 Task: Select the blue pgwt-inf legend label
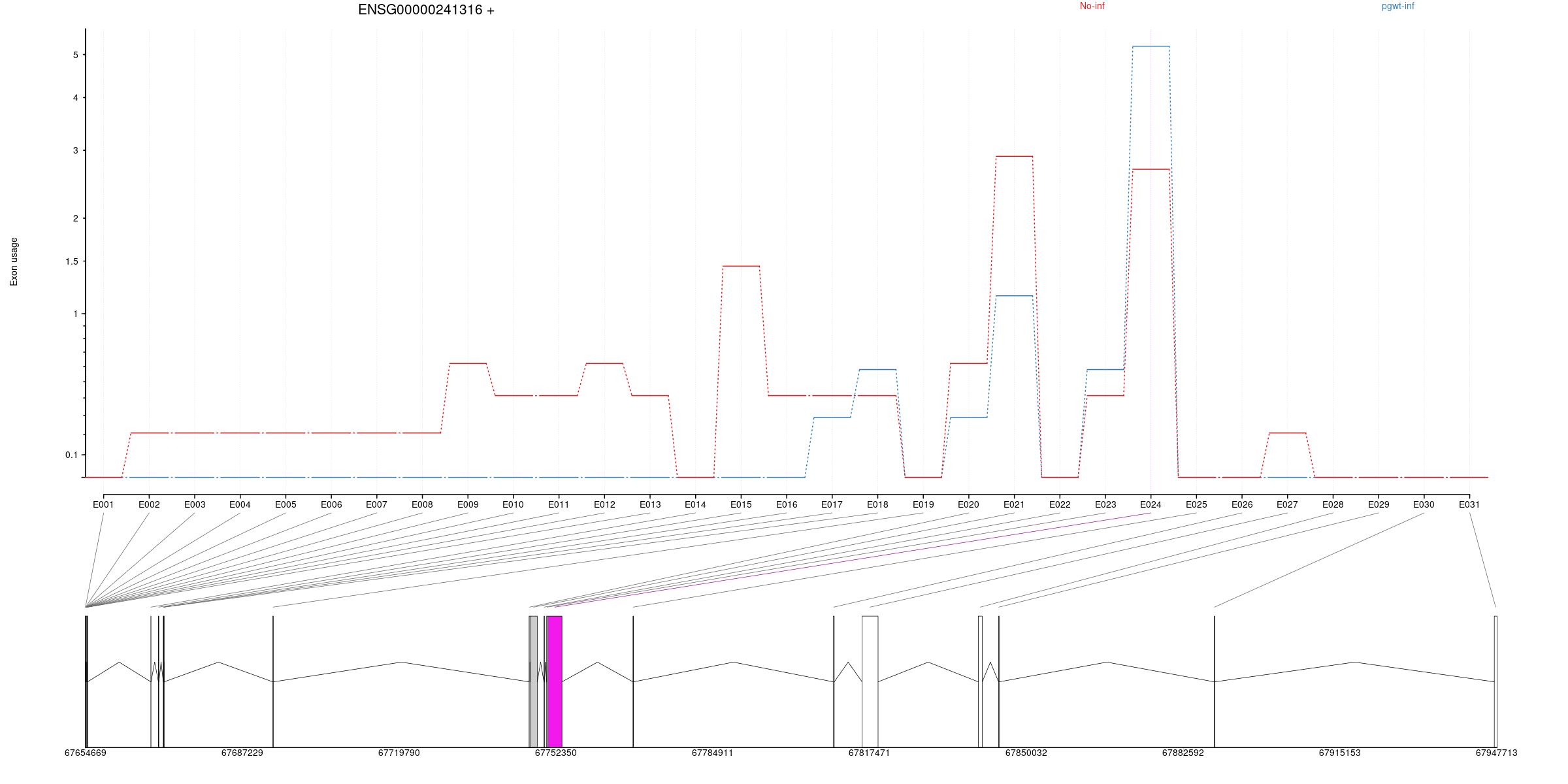click(x=1397, y=6)
